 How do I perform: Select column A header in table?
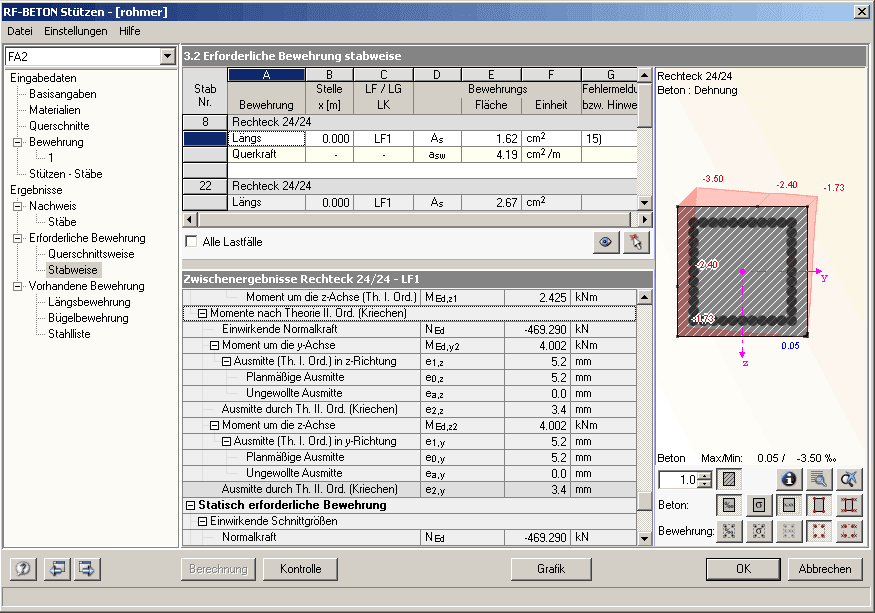pyautogui.click(x=266, y=75)
